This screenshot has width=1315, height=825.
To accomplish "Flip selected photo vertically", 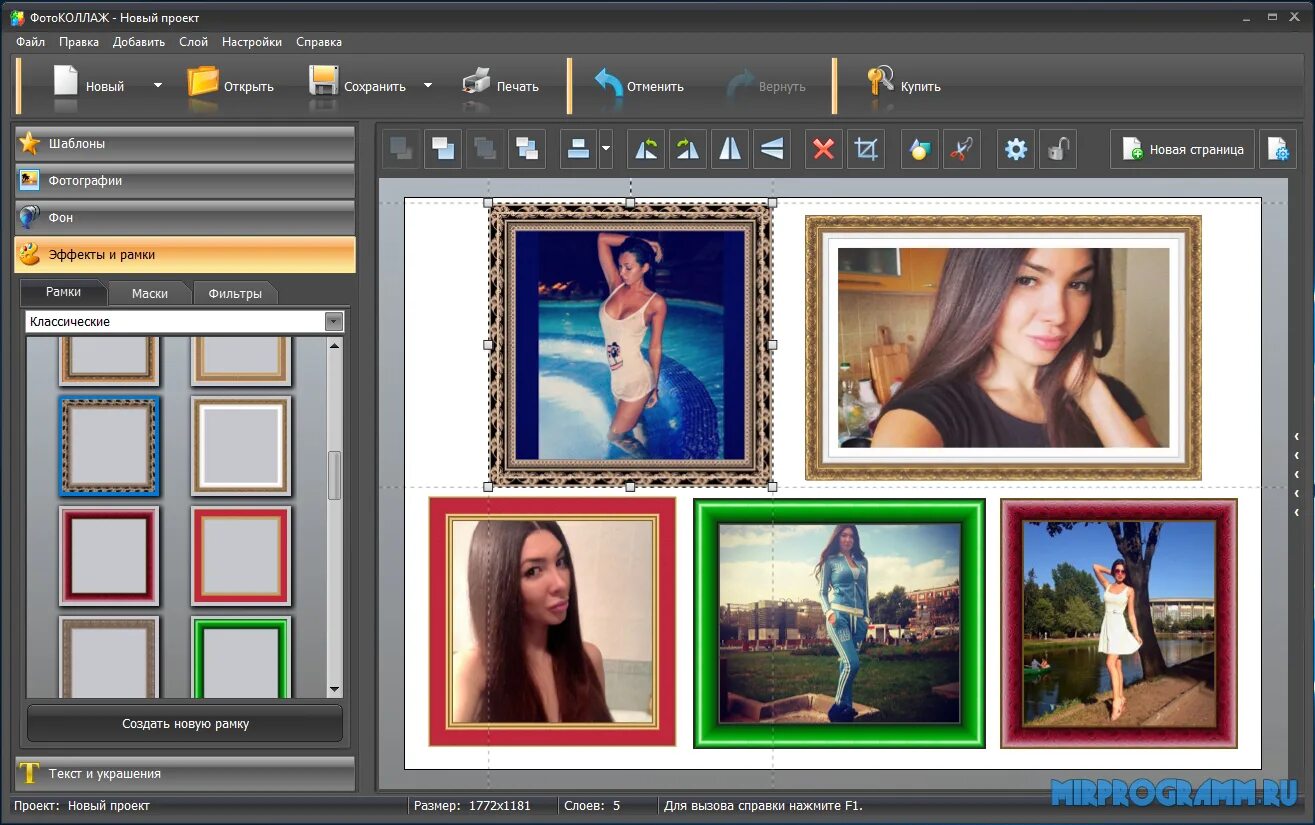I will 772,150.
